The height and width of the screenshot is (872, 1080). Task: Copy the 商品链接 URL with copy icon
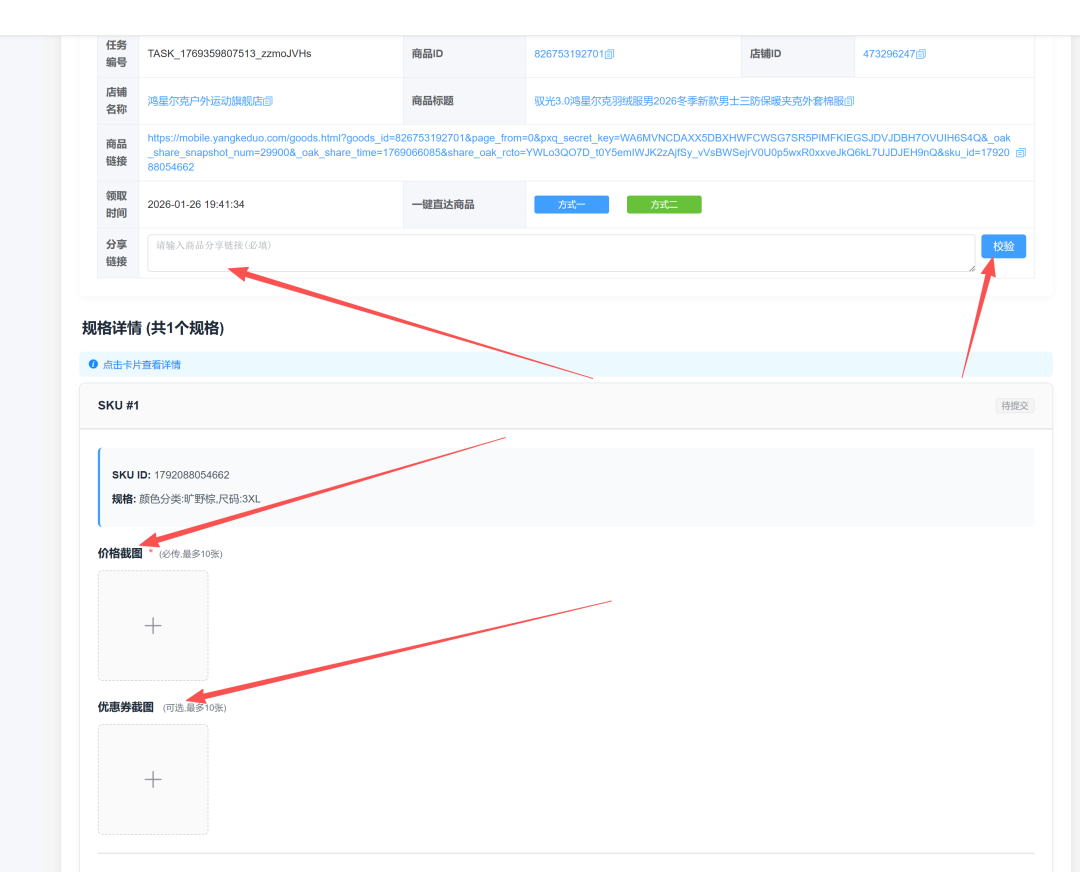pyautogui.click(x=1020, y=153)
